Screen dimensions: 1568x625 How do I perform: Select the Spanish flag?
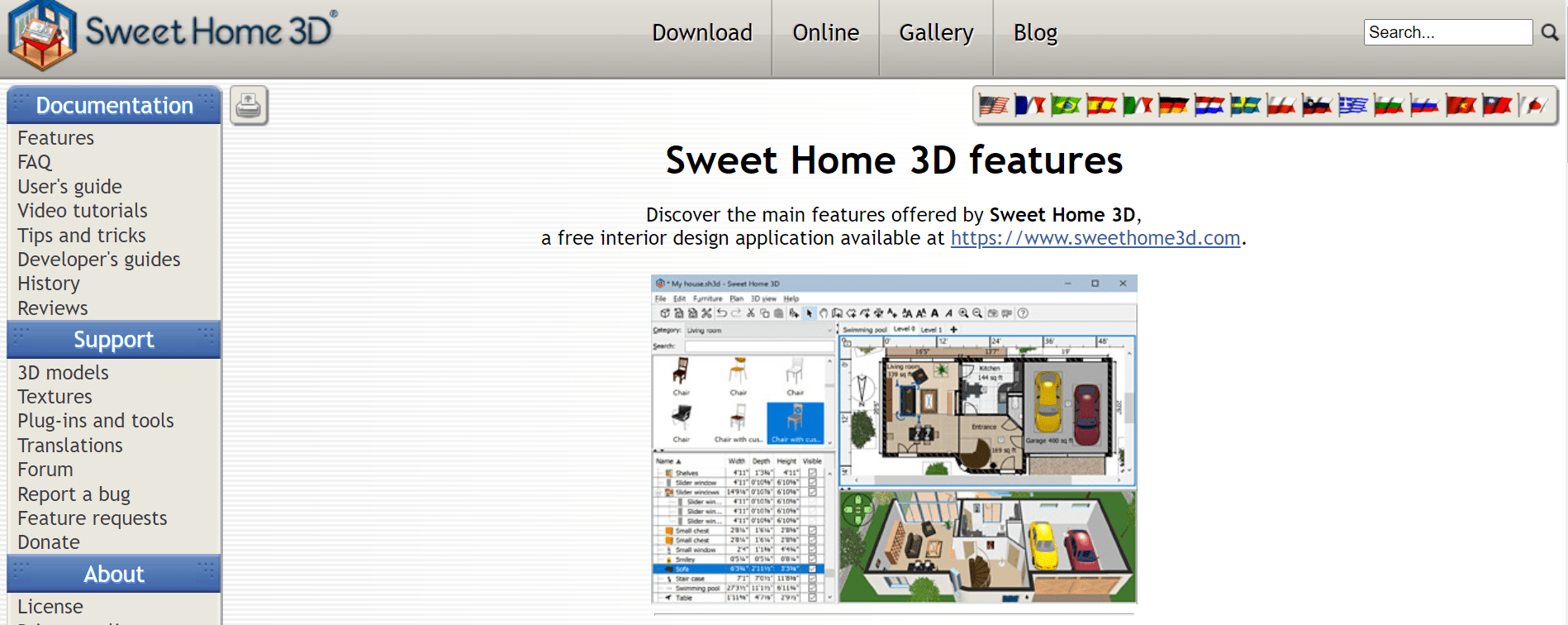point(1101,106)
